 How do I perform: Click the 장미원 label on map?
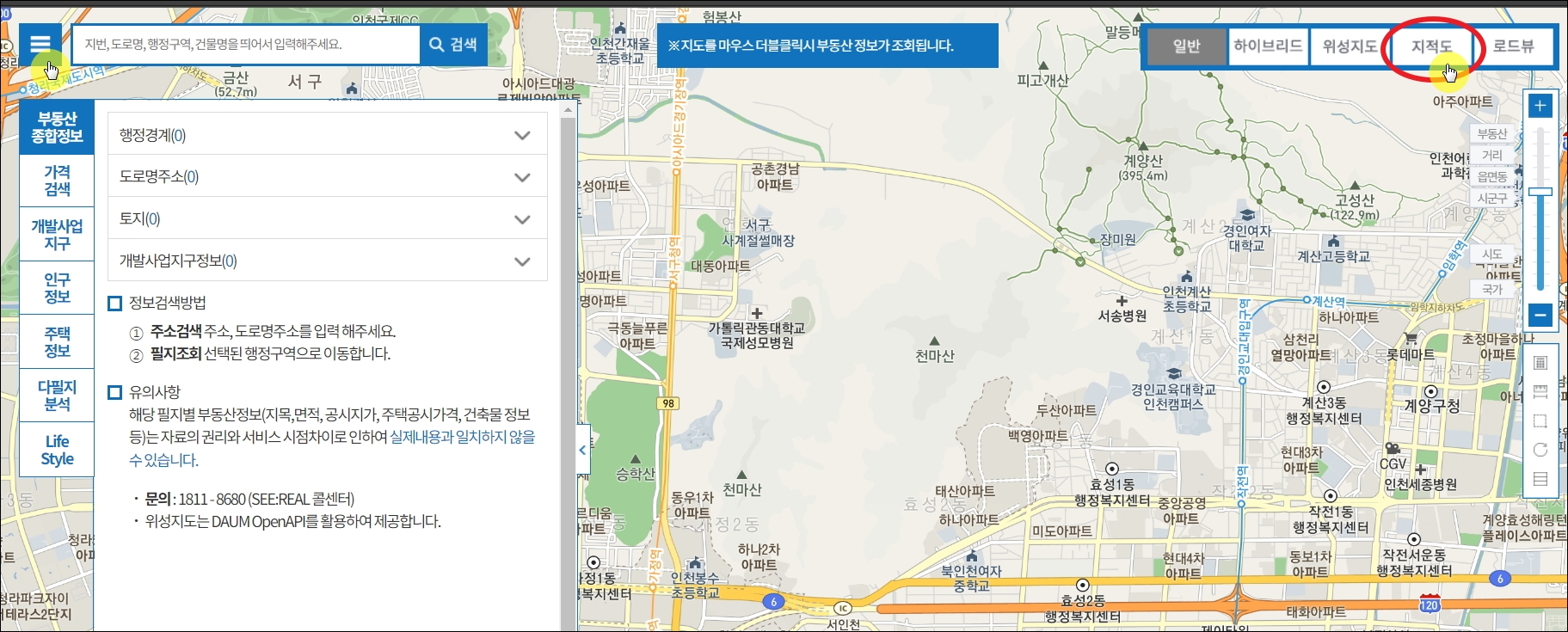1117,239
